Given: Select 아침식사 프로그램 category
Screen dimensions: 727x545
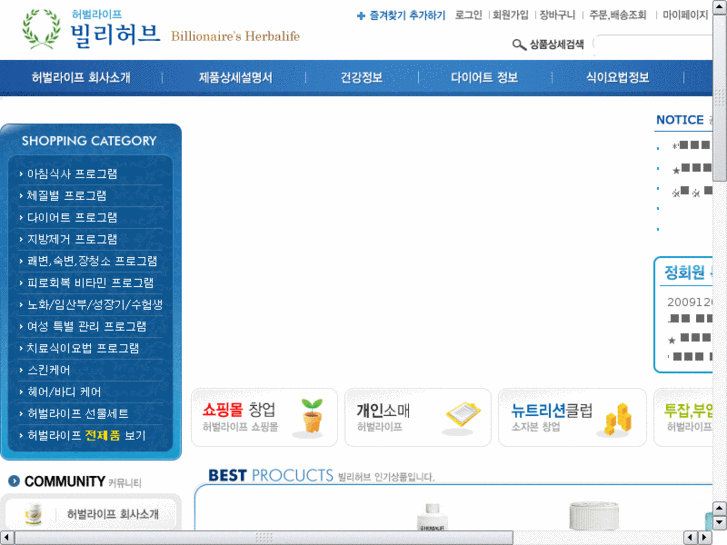Looking at the screenshot, I should click(72, 174).
